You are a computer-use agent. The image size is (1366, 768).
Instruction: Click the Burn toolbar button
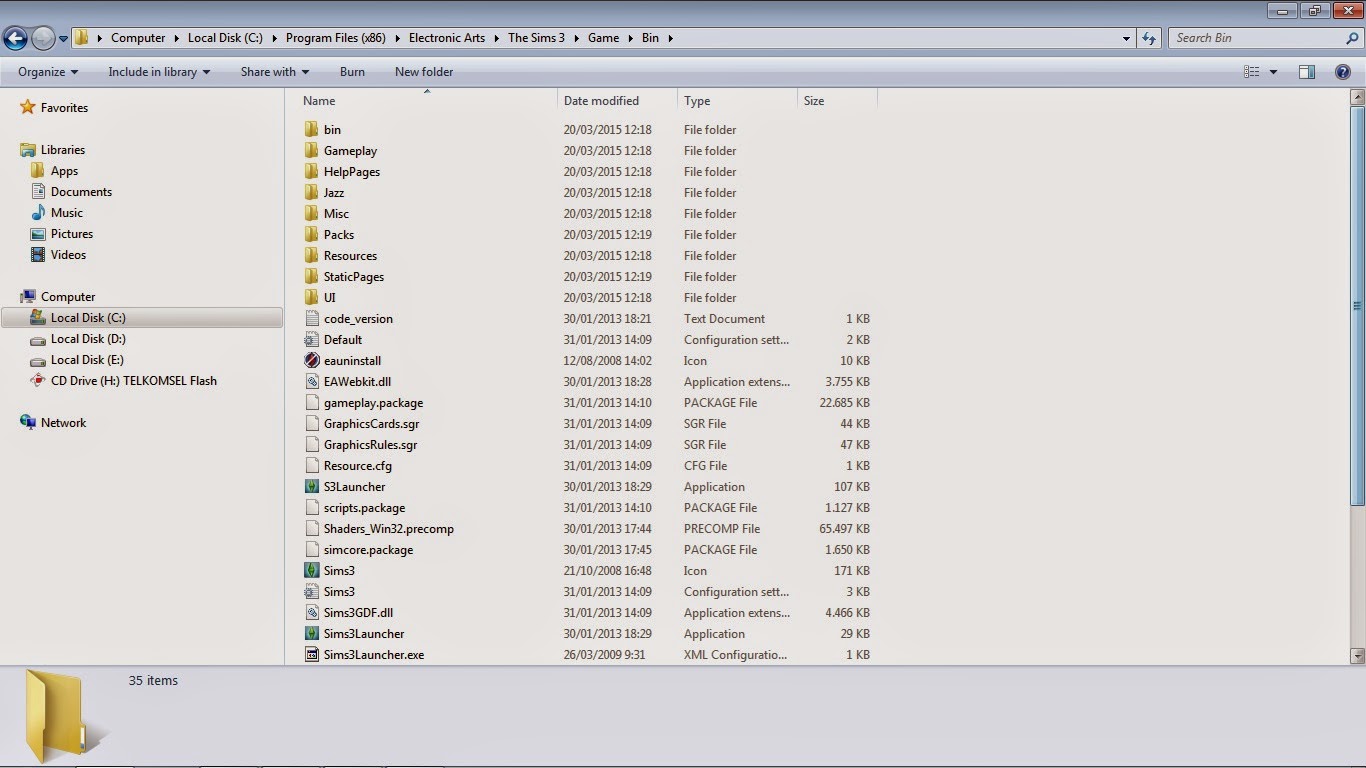click(352, 72)
